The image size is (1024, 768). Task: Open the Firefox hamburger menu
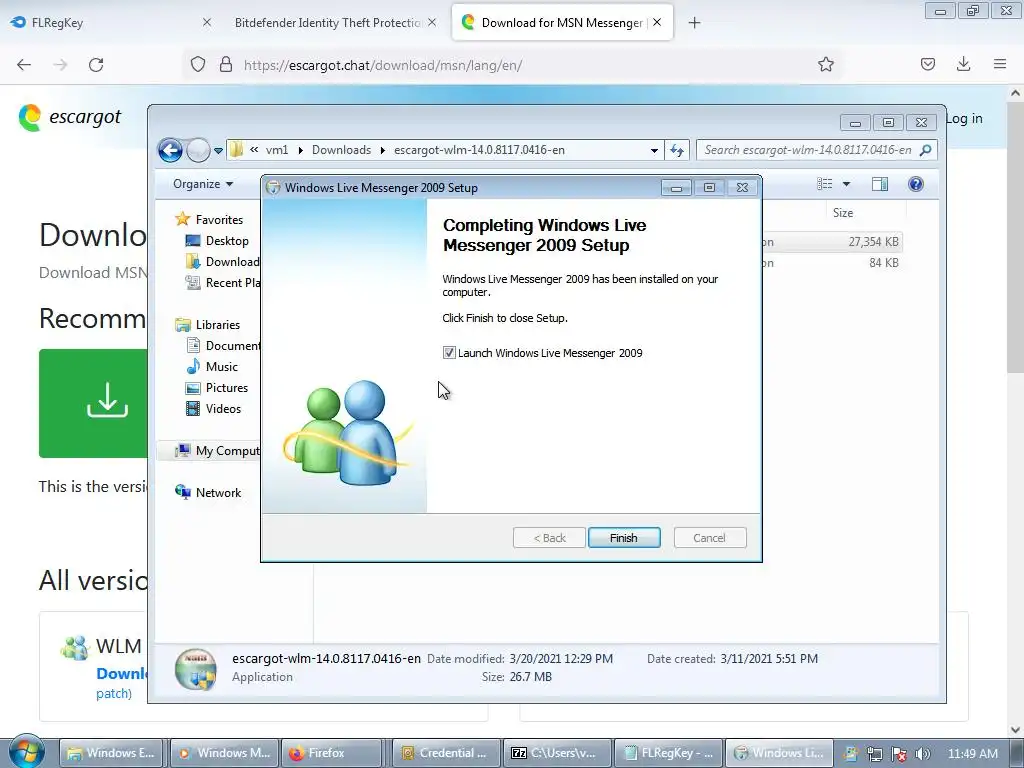pyautogui.click(x=999, y=64)
